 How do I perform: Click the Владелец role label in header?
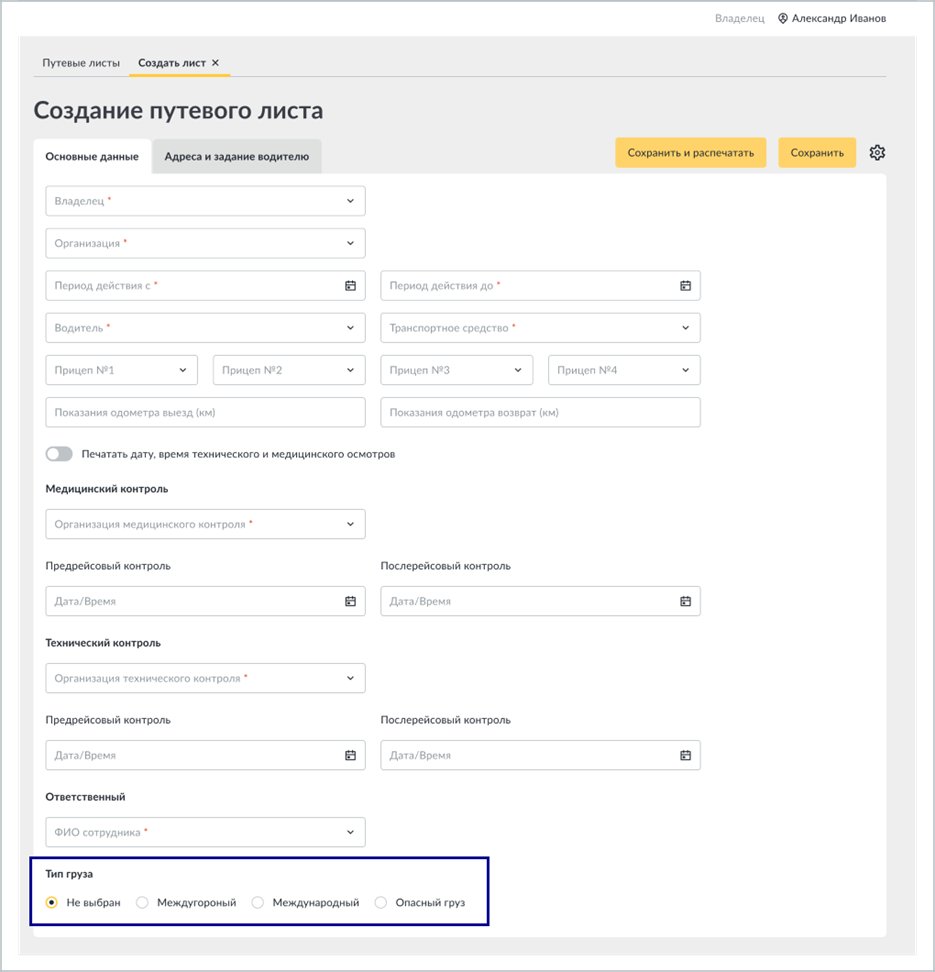[x=740, y=19]
